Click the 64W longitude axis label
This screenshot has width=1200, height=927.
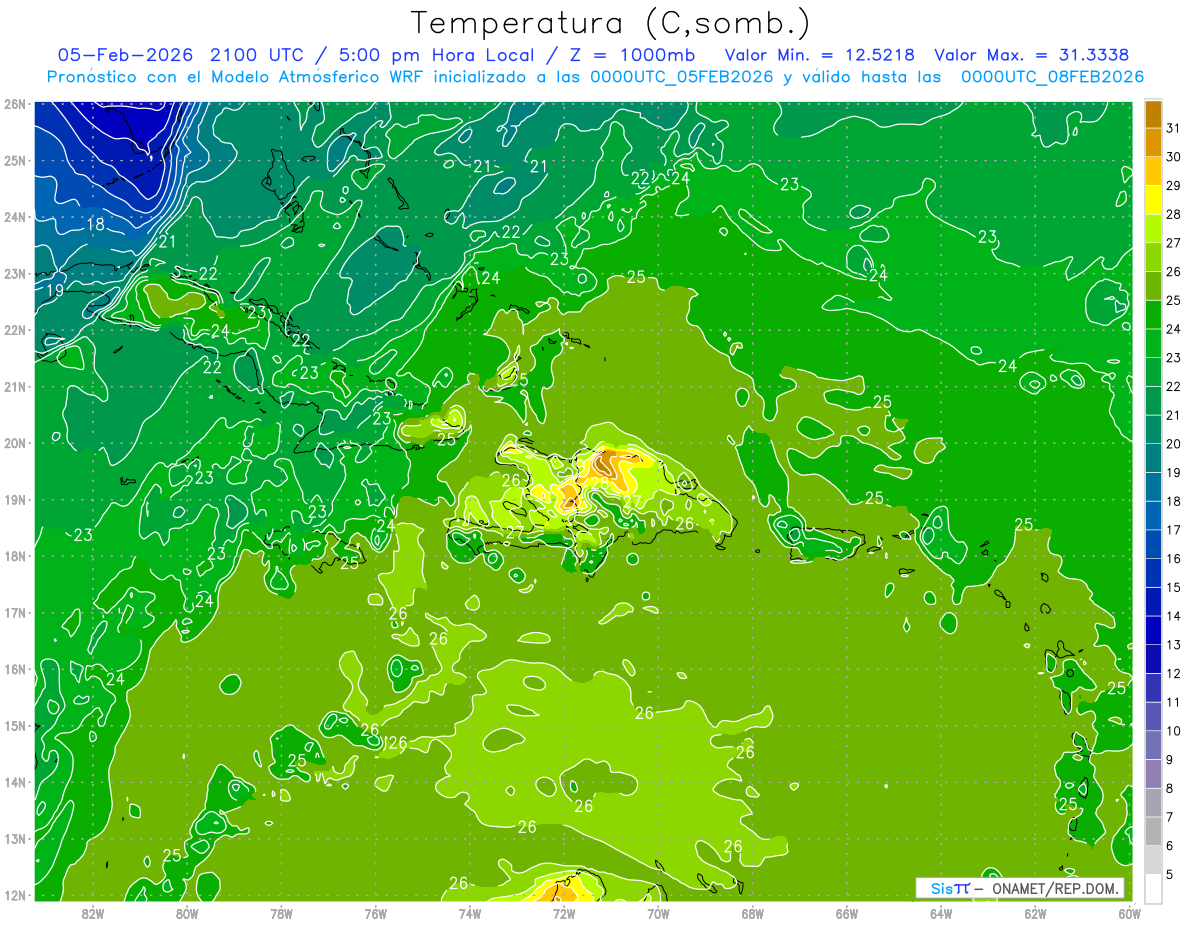point(941,912)
